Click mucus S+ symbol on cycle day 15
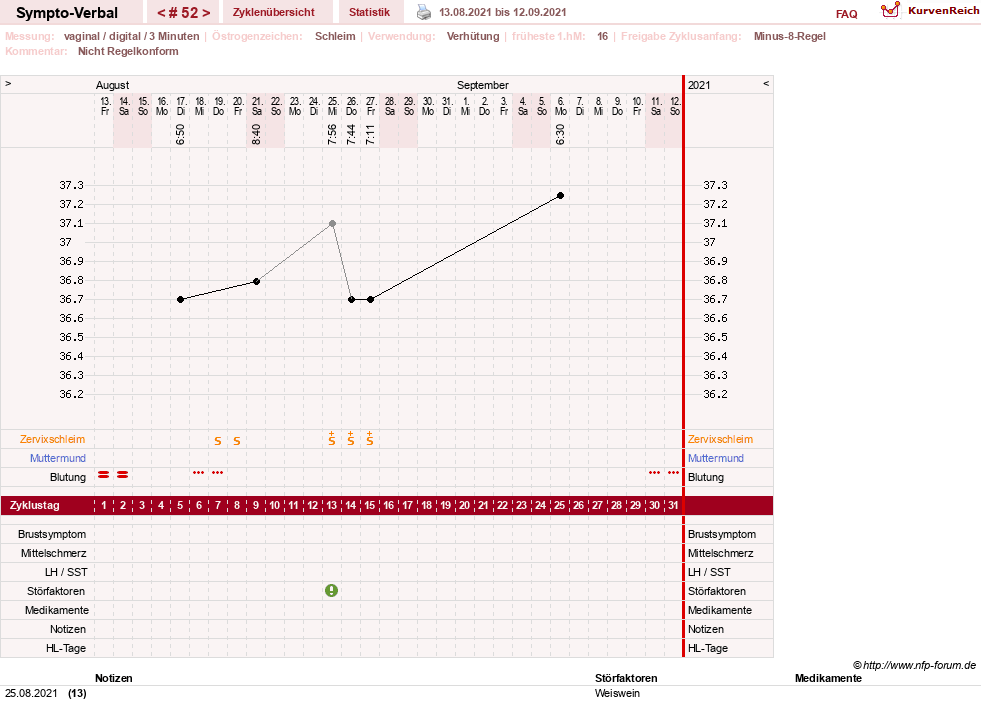981x717 pixels. coord(370,439)
